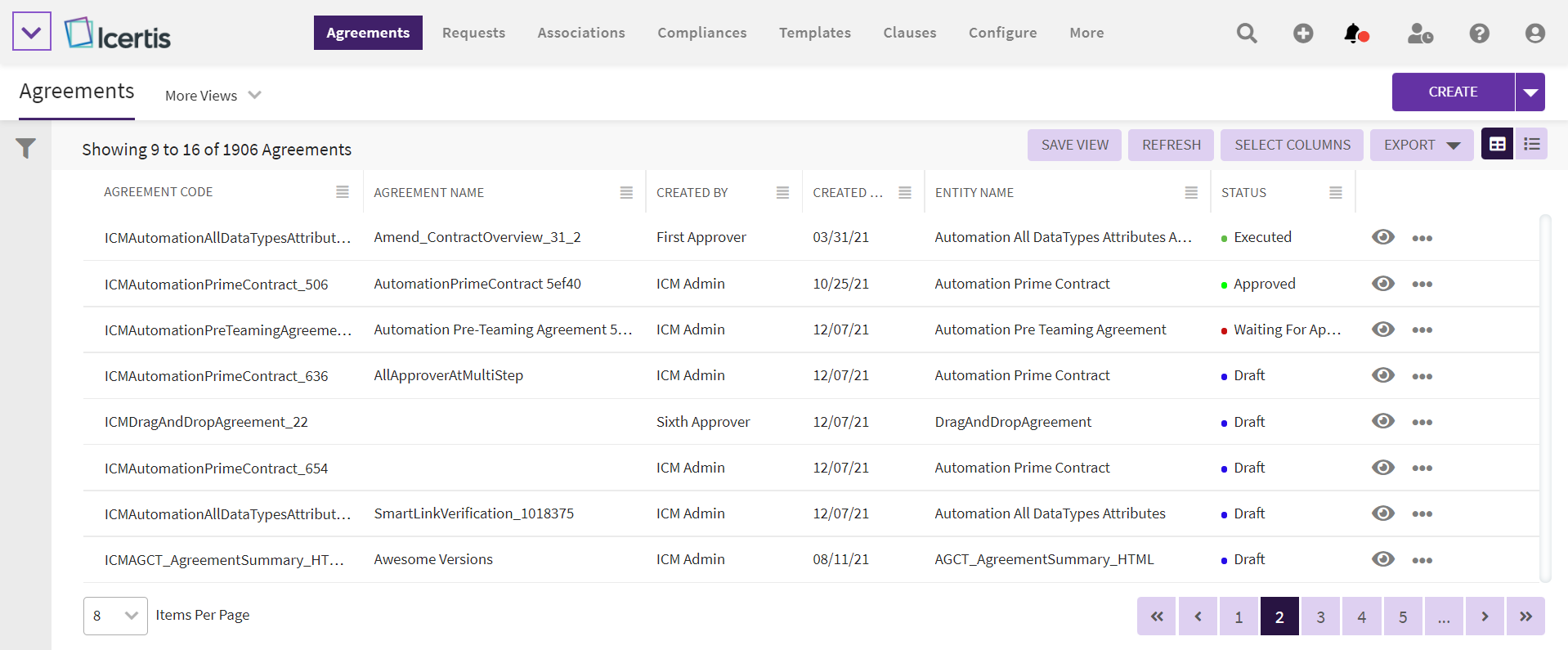Switch to the list view layout
Viewport: 1568px width, 650px height.
pyautogui.click(x=1531, y=145)
